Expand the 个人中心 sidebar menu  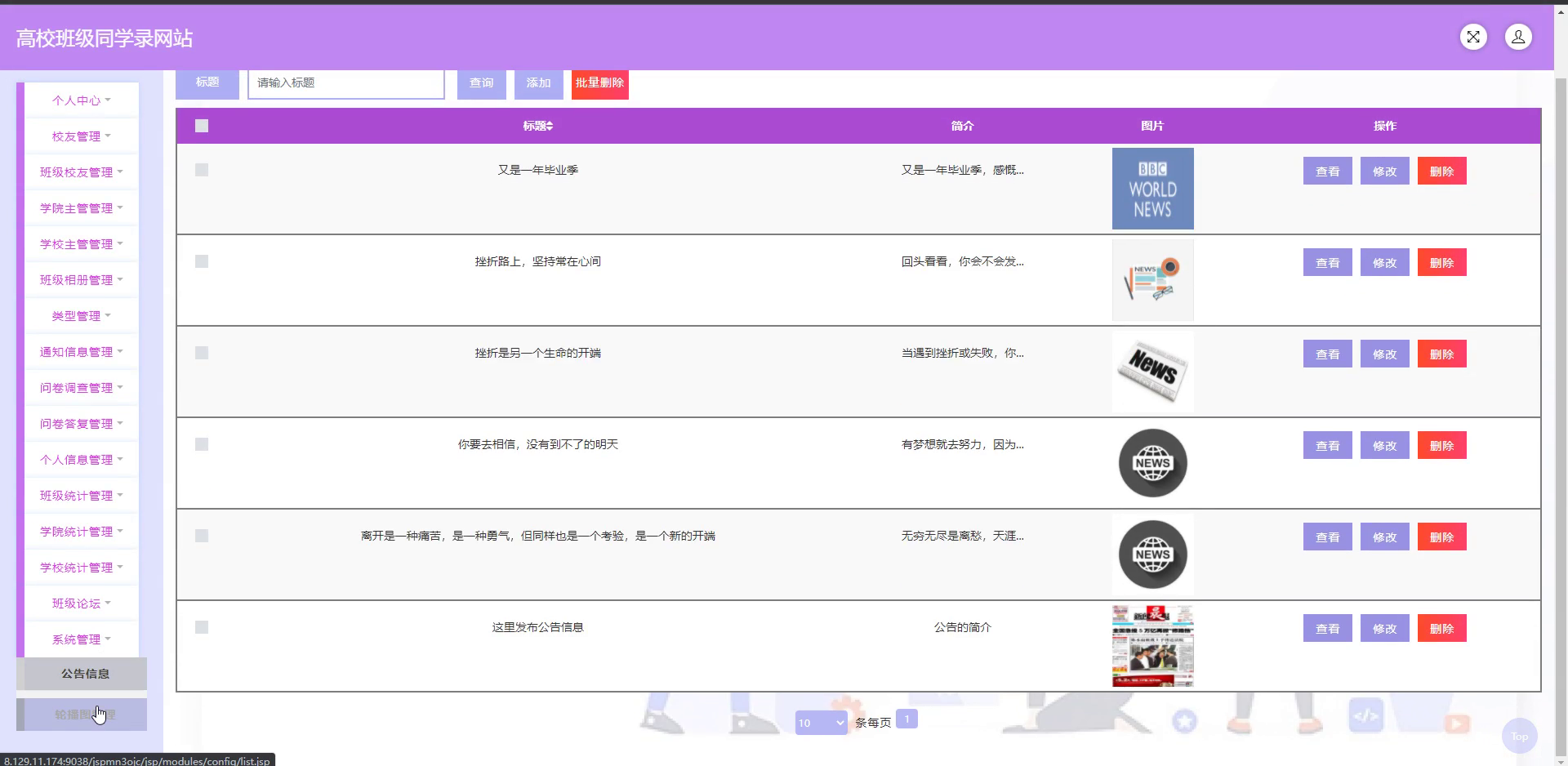point(82,100)
